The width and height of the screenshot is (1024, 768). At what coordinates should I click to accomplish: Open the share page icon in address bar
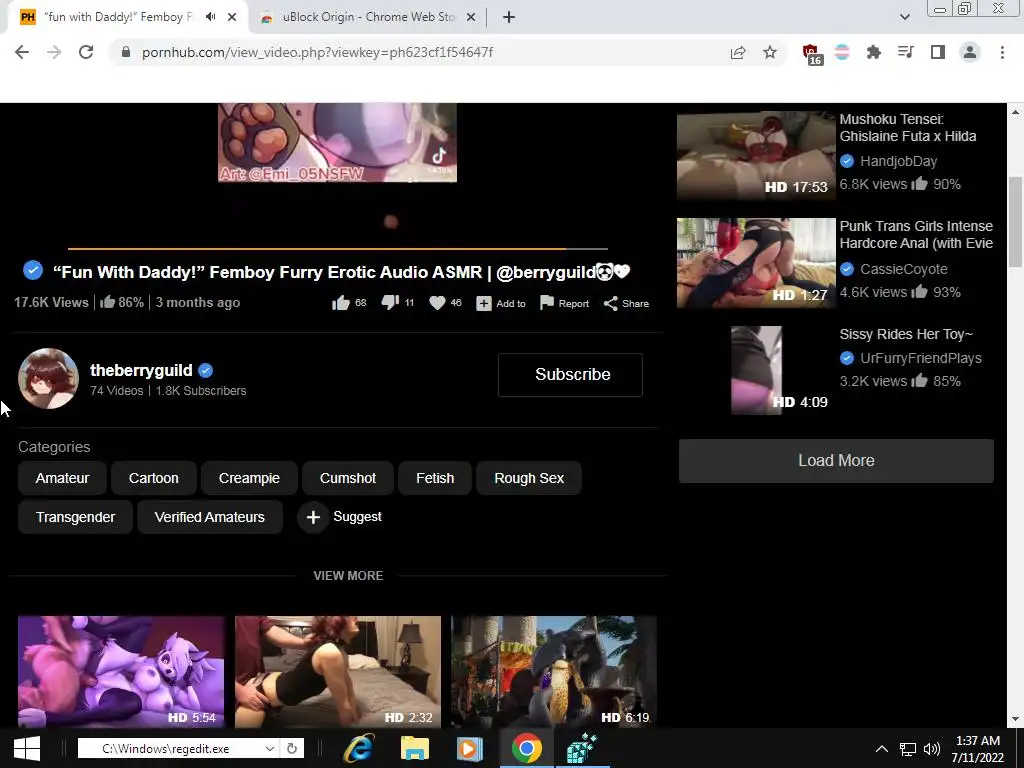tap(738, 52)
